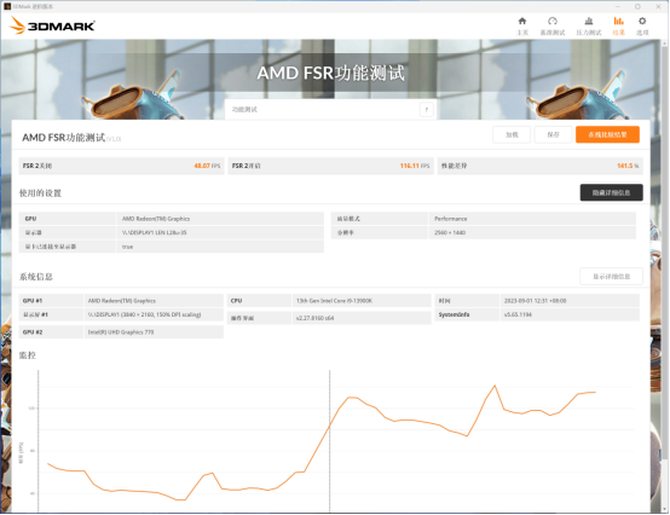Screen dimensions: 670x515
Task: Click the 3DMARK logo
Action: click(52, 26)
